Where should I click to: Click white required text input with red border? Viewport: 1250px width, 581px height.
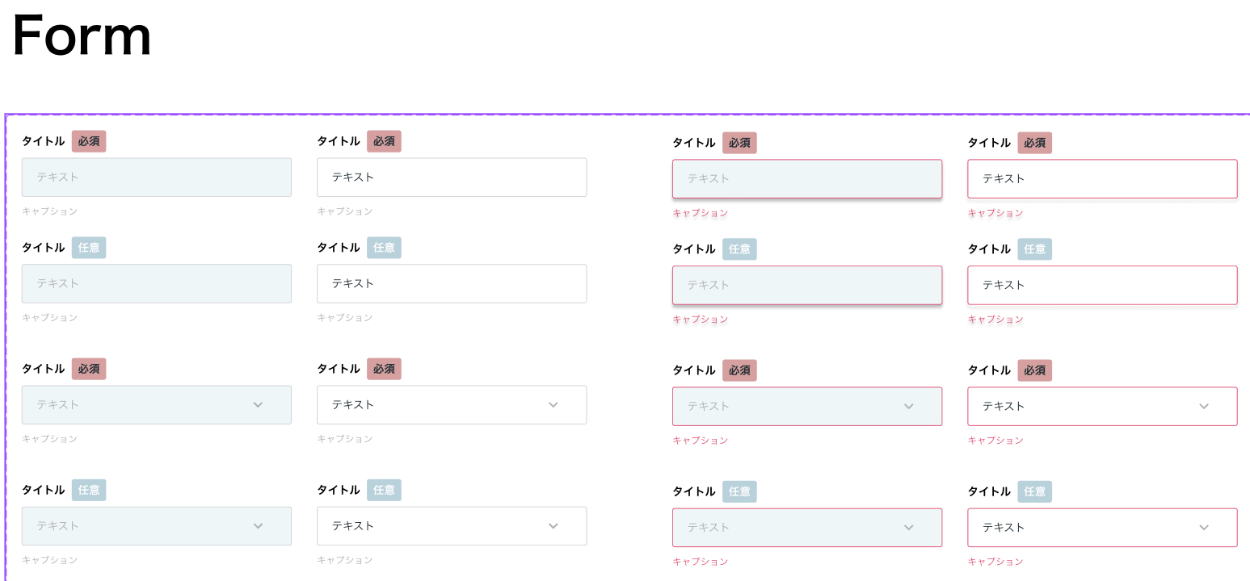(x=1101, y=179)
